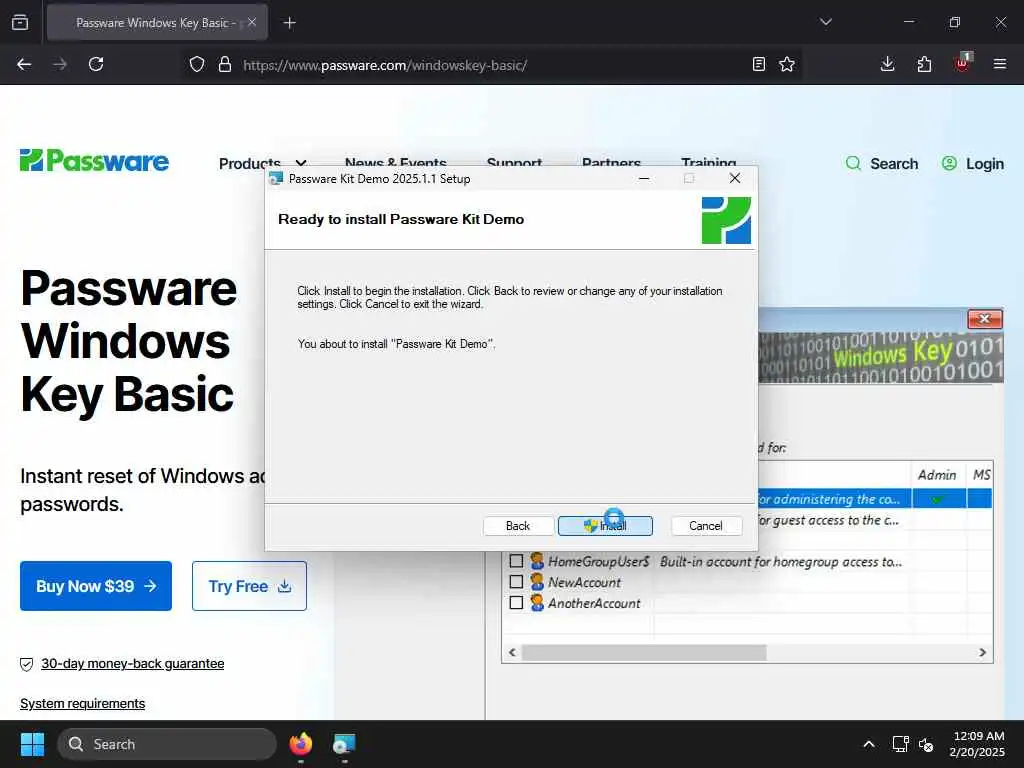Click the red close button on the Windows Key image

pyautogui.click(x=984, y=319)
